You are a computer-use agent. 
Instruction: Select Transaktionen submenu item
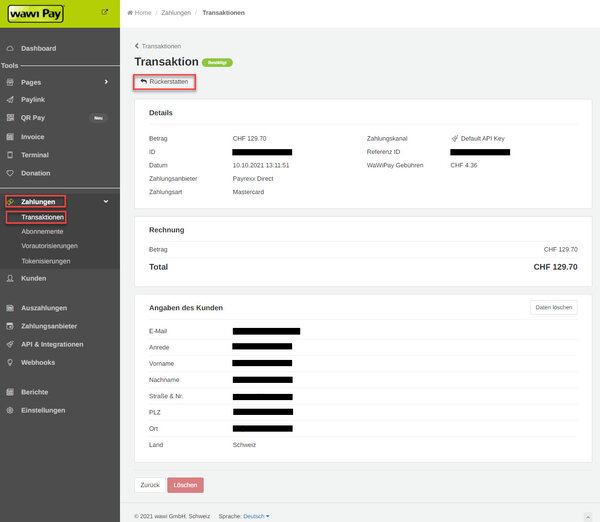click(x=42, y=217)
